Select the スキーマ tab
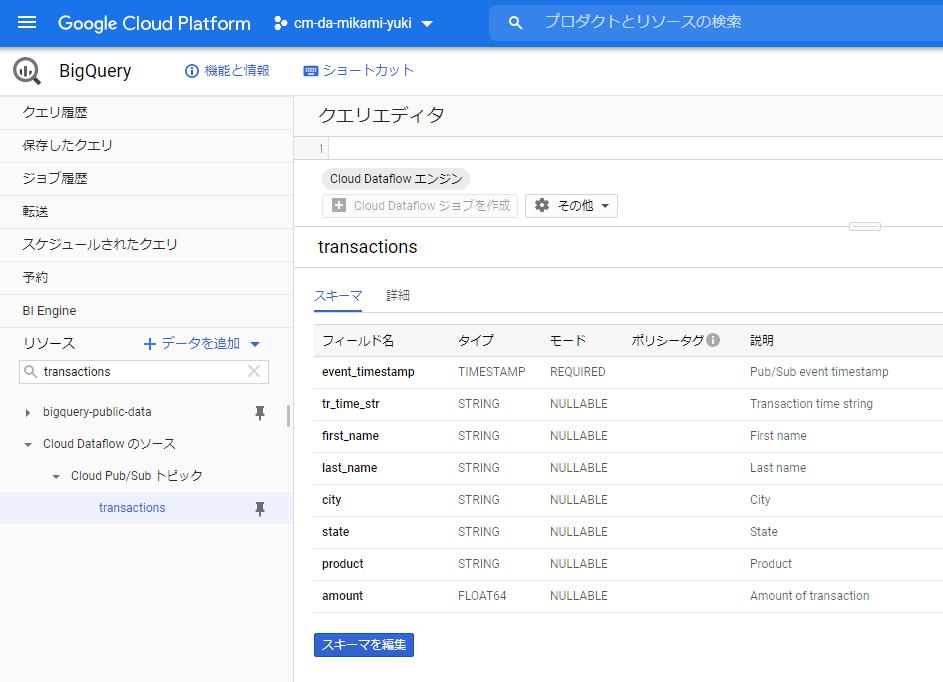943x682 pixels. pos(338,296)
